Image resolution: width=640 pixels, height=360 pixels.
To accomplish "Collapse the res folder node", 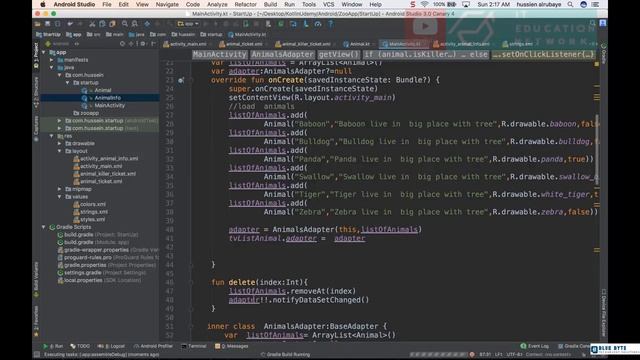I will tap(51, 136).
